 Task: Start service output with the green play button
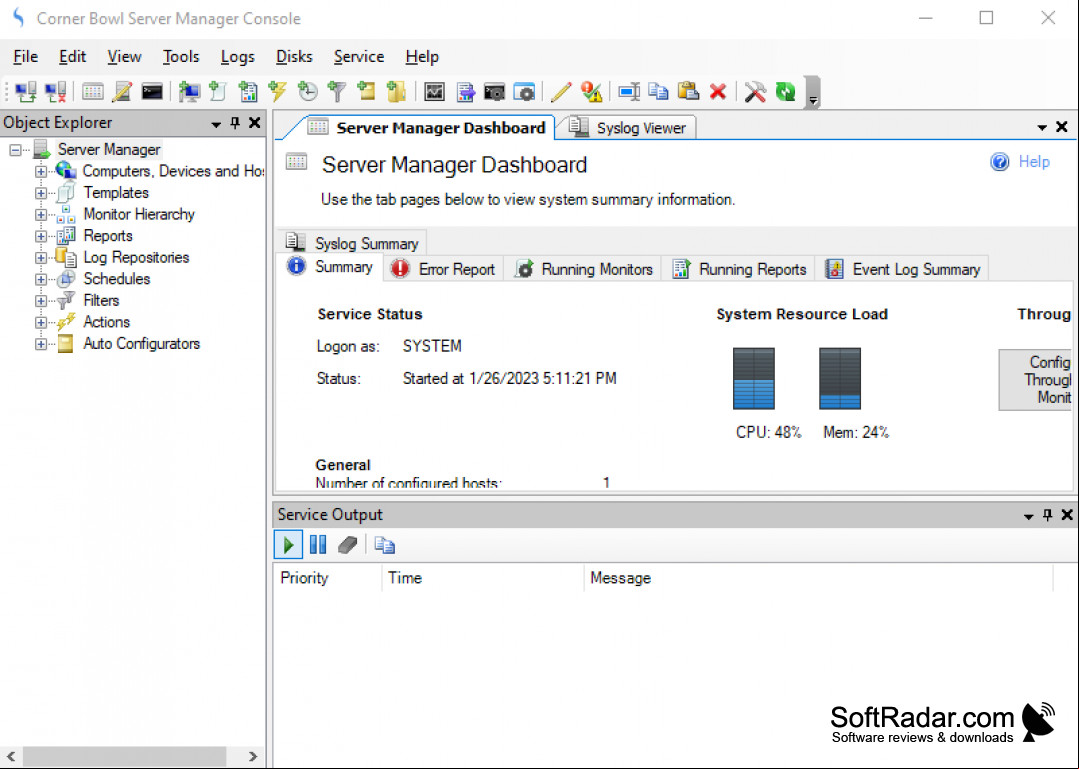(x=288, y=545)
